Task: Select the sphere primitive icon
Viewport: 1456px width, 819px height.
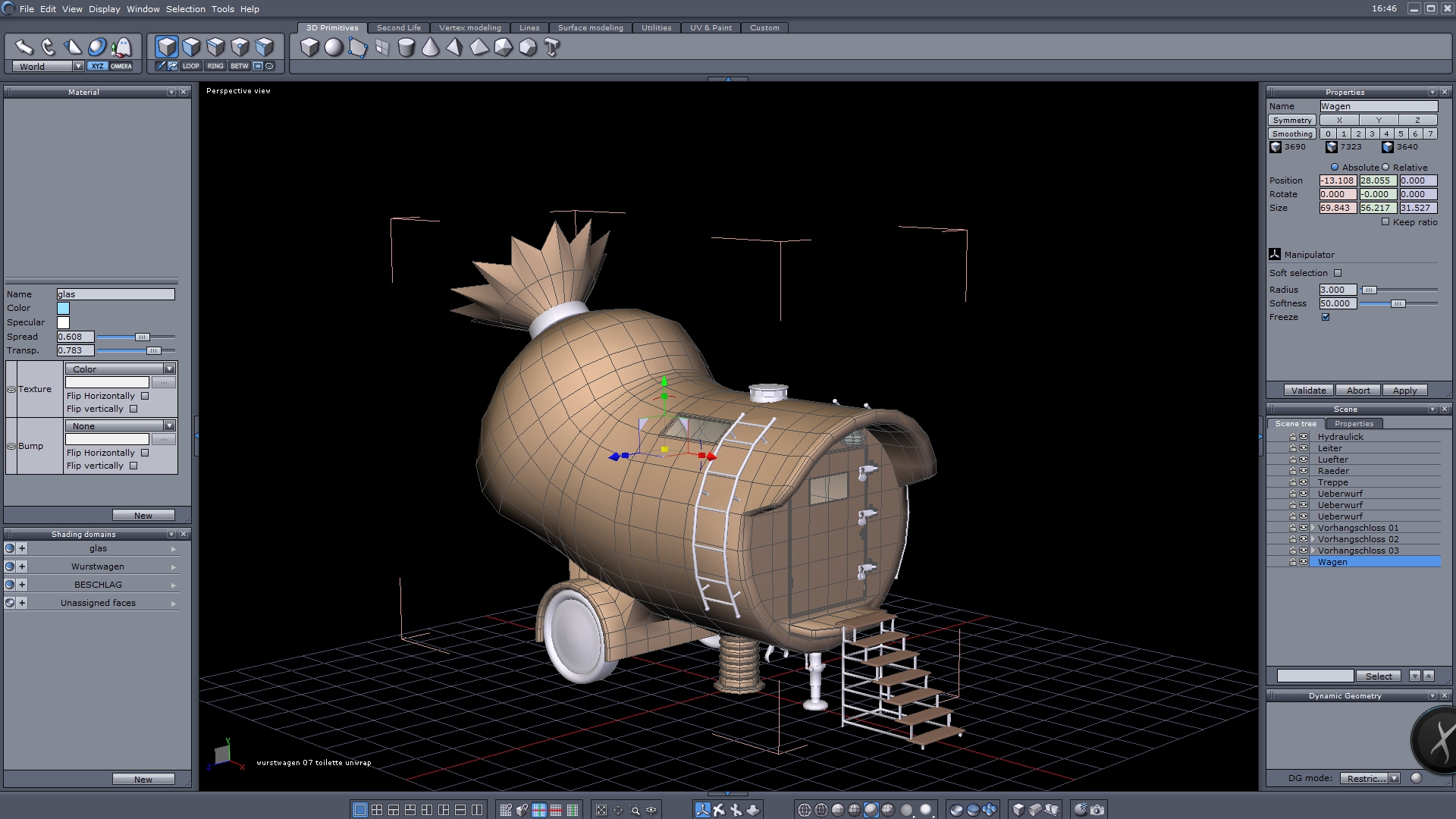Action: (334, 48)
